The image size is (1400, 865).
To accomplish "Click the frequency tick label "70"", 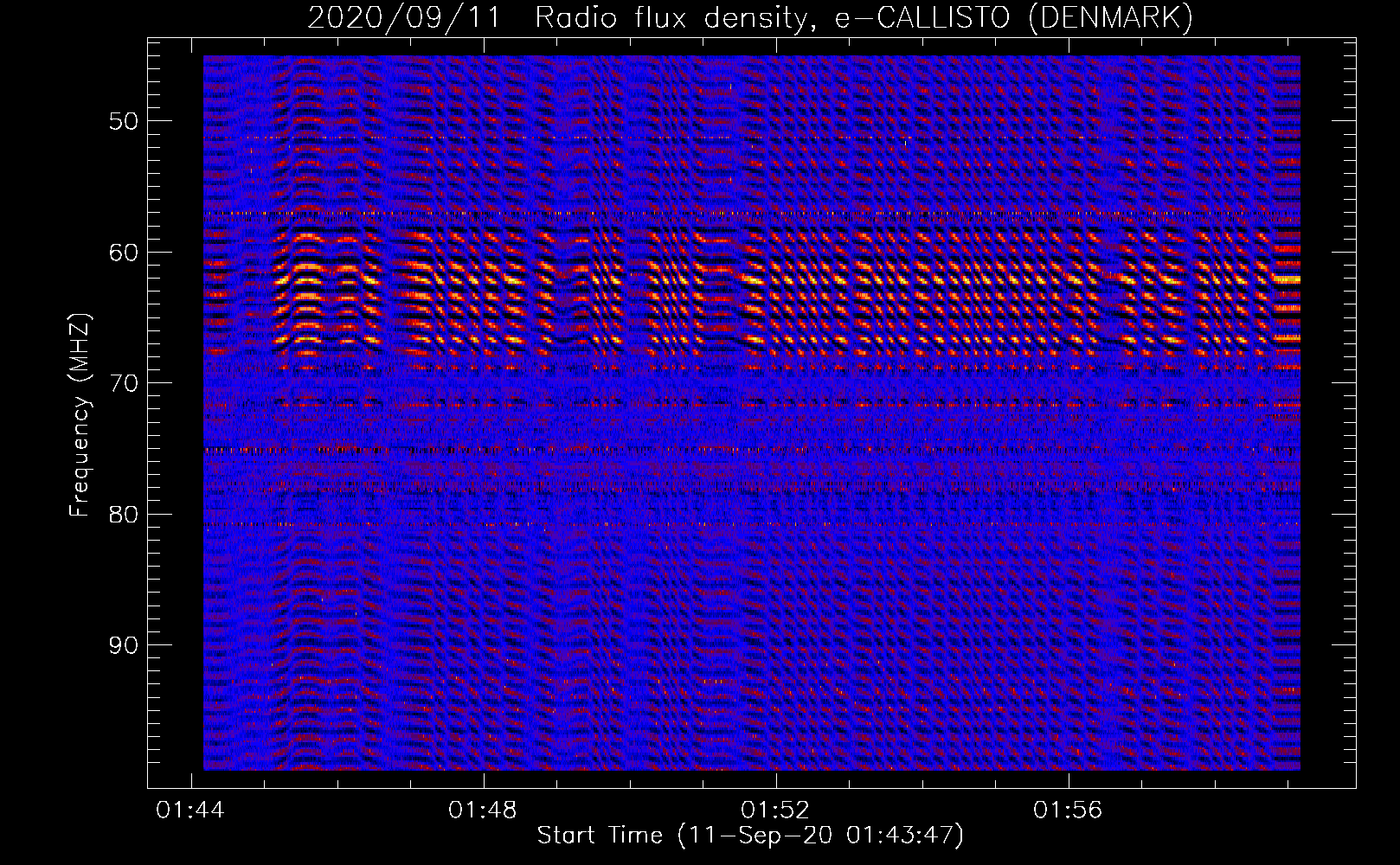I will click(124, 383).
